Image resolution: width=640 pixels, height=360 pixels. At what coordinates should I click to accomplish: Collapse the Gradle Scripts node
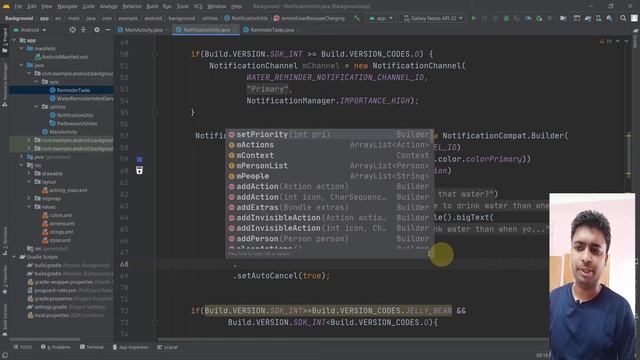click(x=14, y=257)
